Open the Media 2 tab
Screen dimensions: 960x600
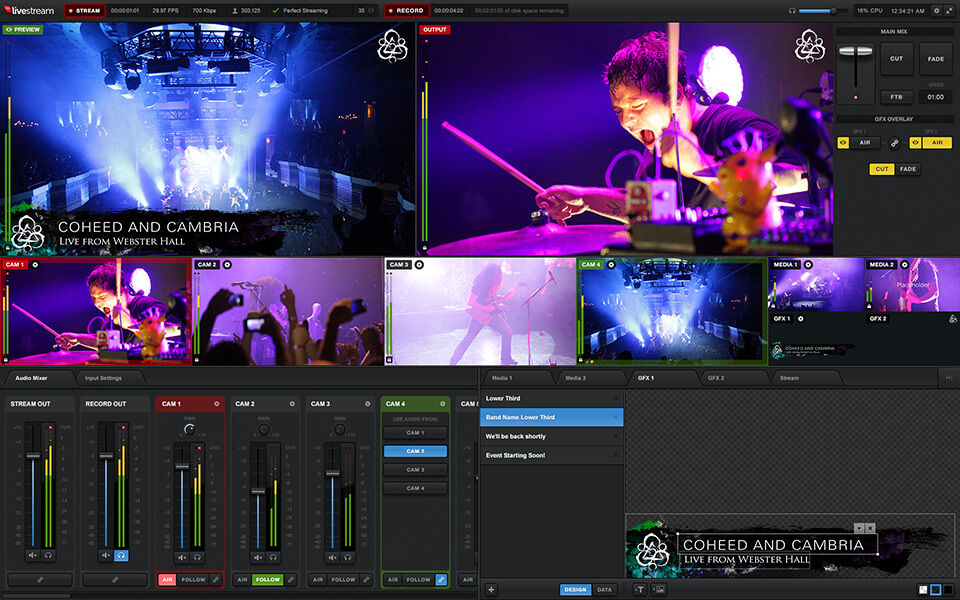point(576,378)
